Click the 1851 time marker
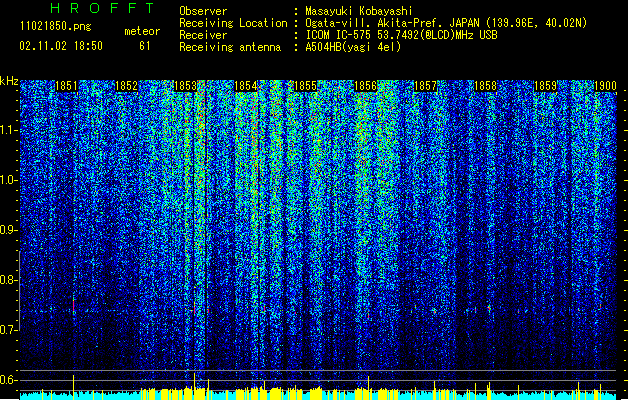The image size is (629, 400). (66, 86)
